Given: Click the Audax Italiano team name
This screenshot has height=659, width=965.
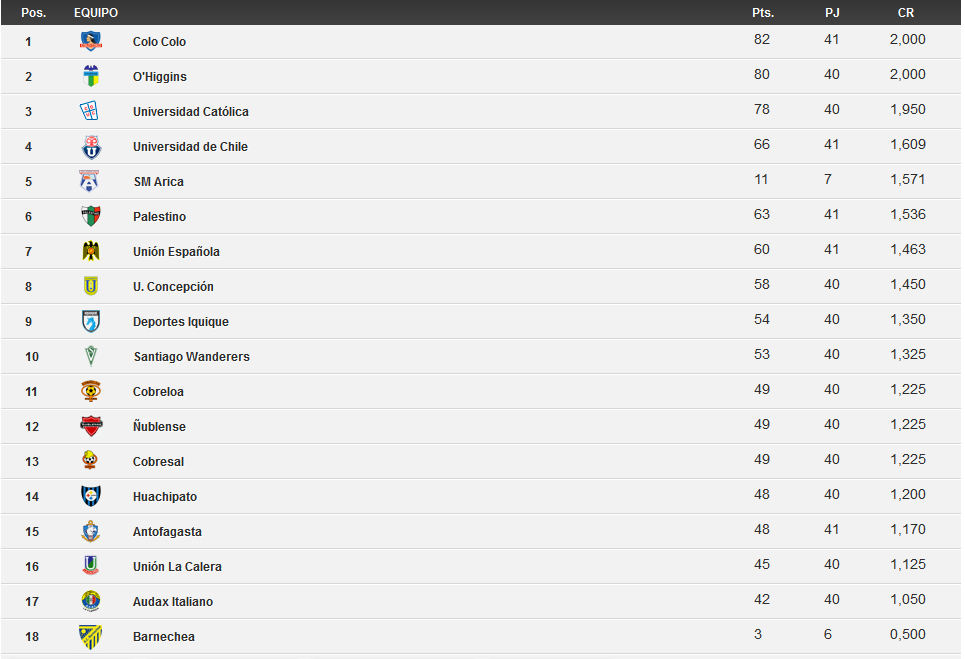Looking at the screenshot, I should click(173, 602).
